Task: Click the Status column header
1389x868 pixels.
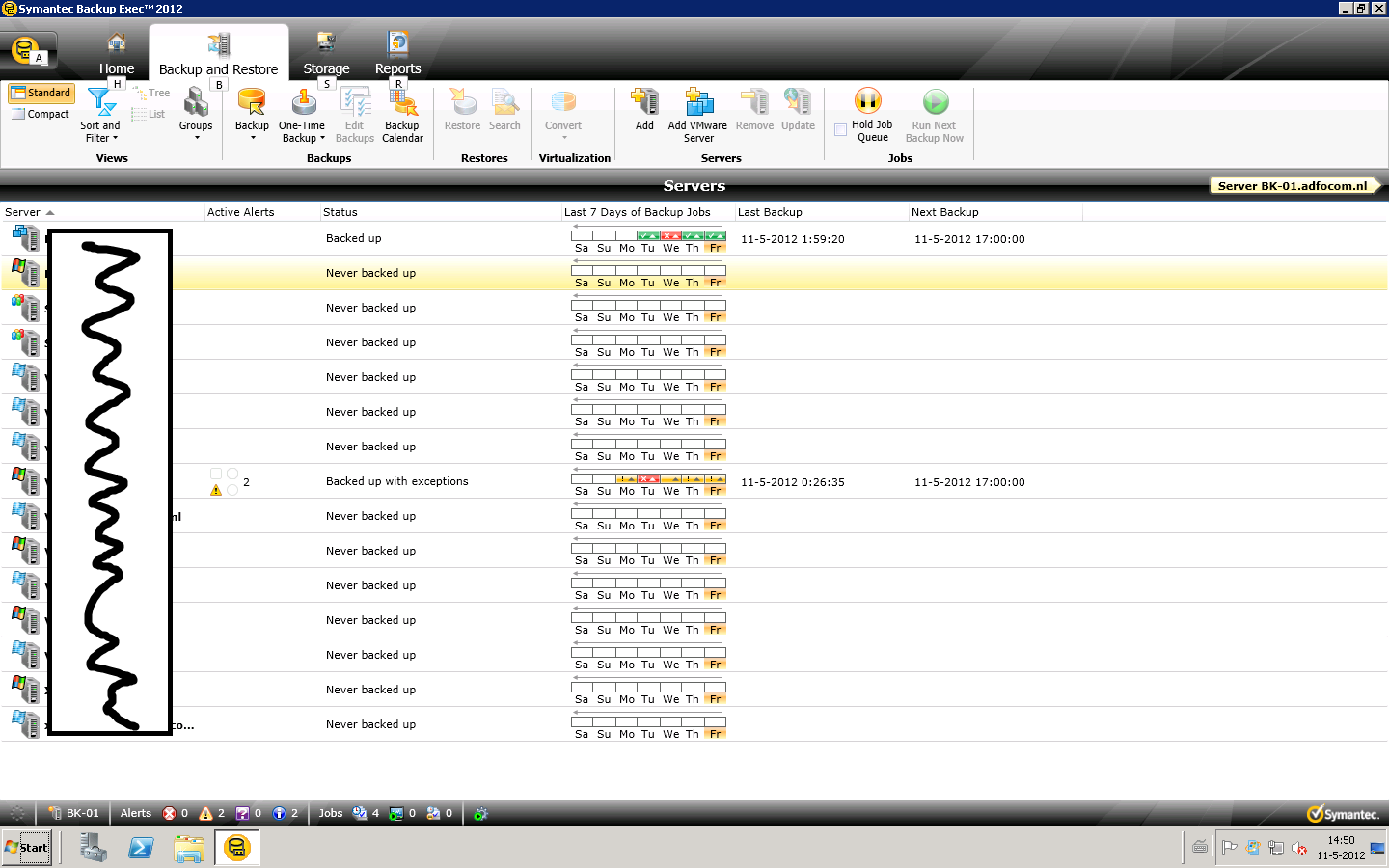Action: pos(440,212)
